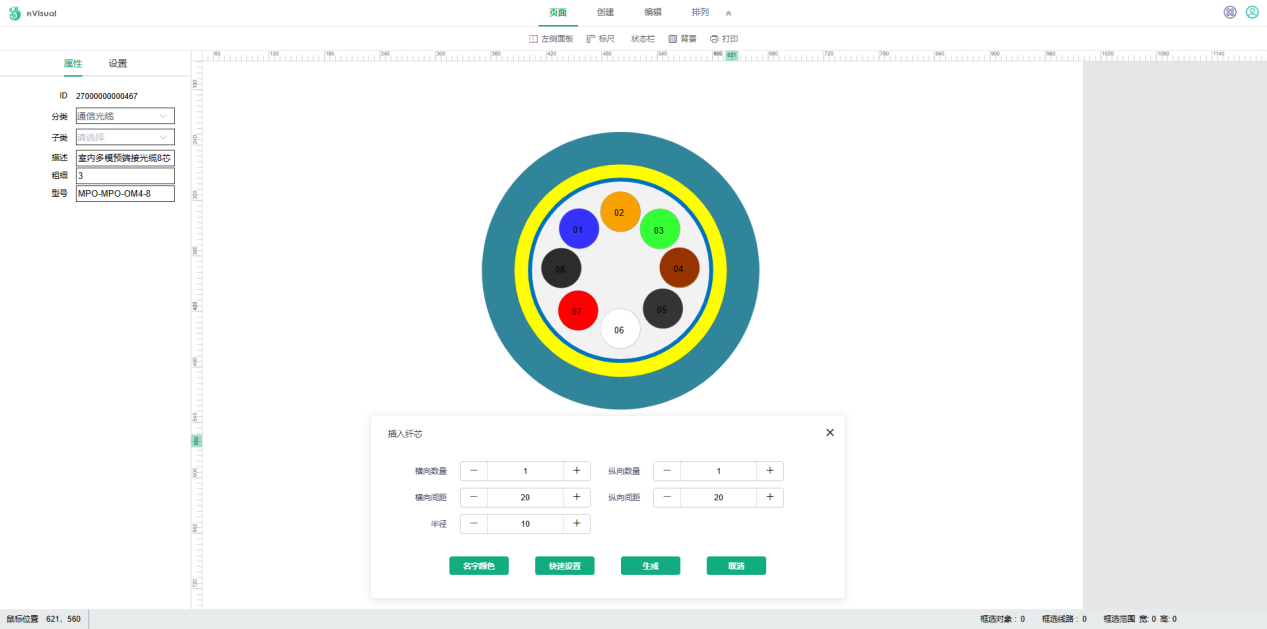Select orange fiber core 02

click(619, 212)
